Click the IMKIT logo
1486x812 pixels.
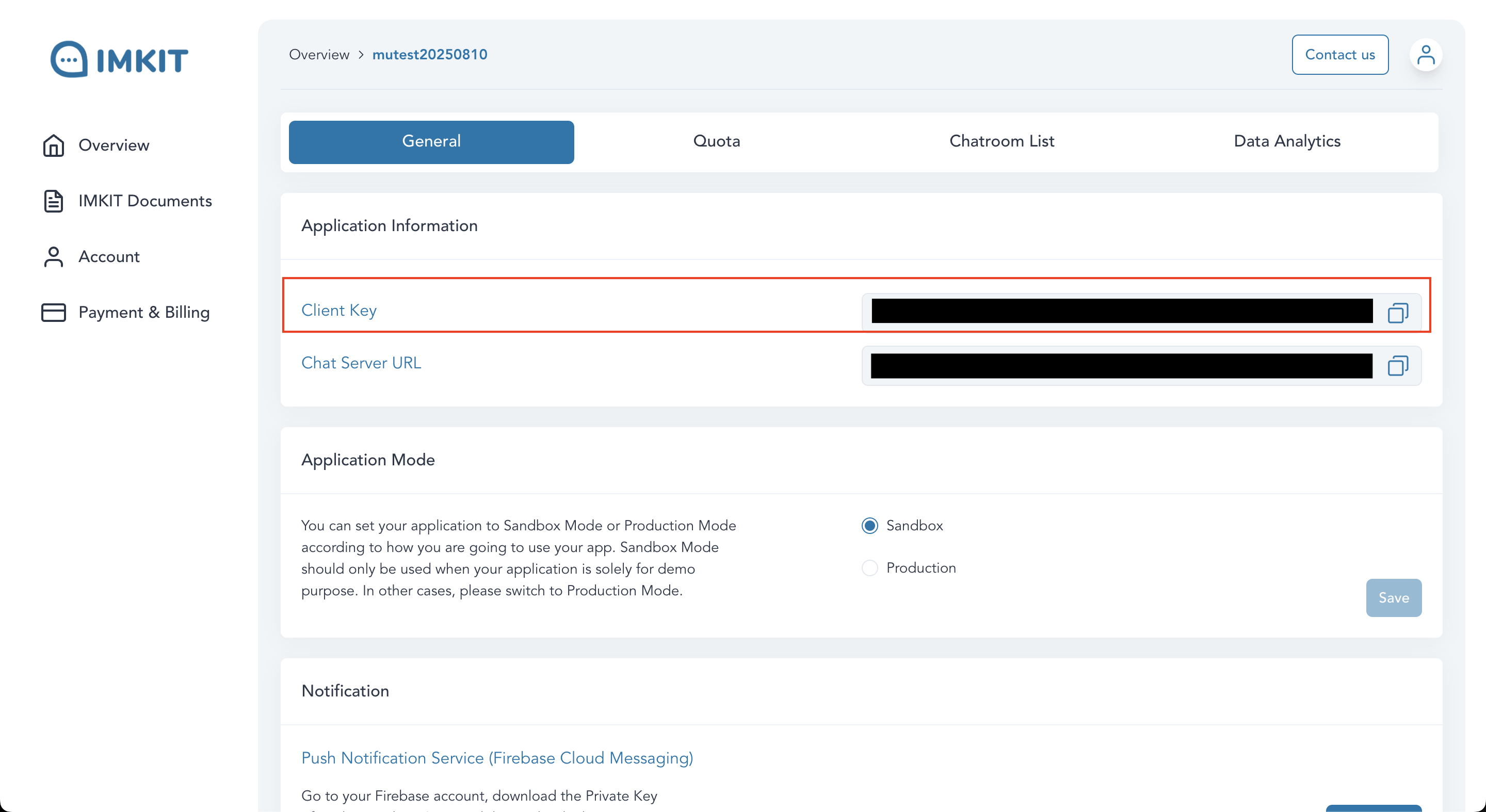(119, 59)
